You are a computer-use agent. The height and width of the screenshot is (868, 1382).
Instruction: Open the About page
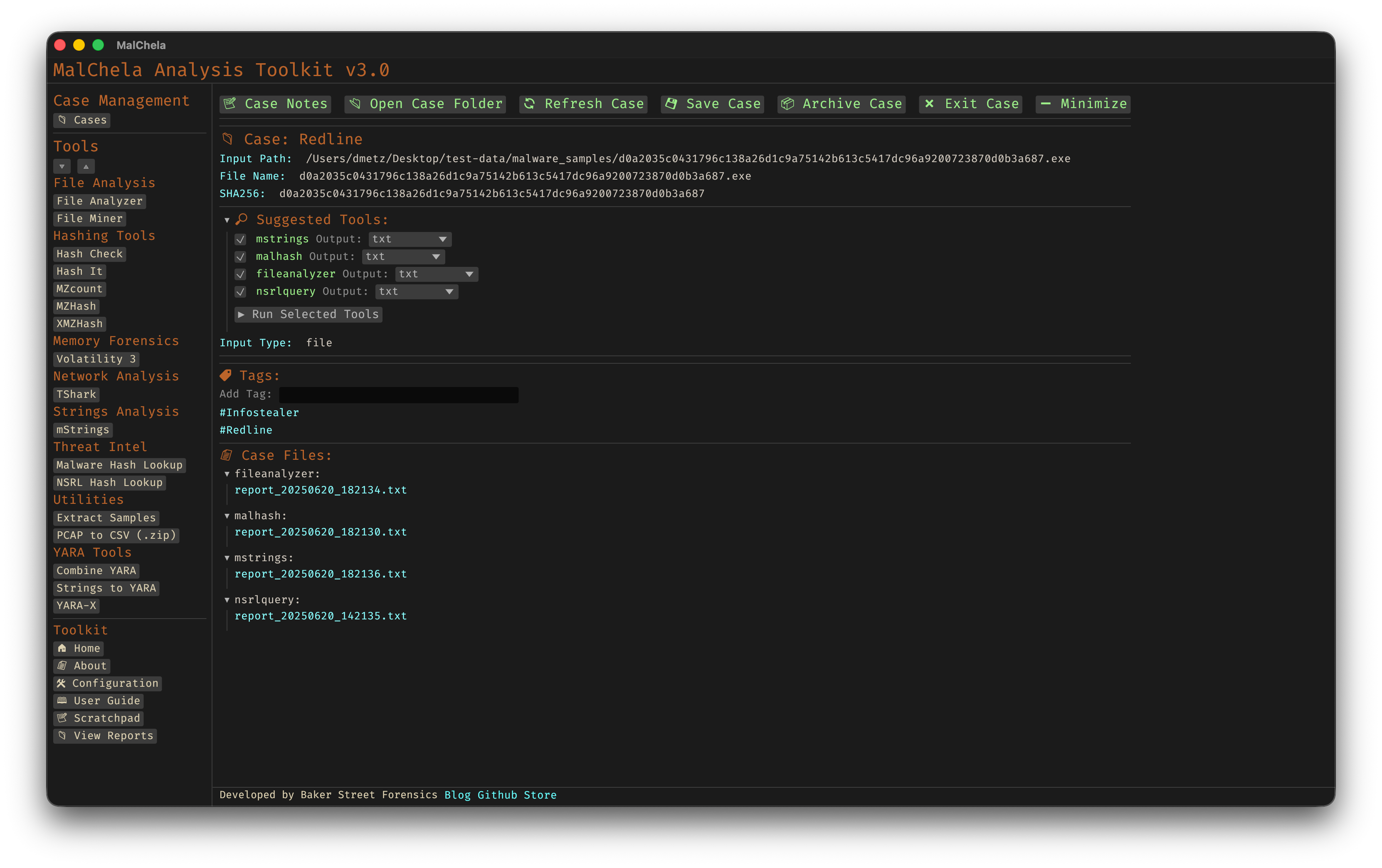click(82, 666)
